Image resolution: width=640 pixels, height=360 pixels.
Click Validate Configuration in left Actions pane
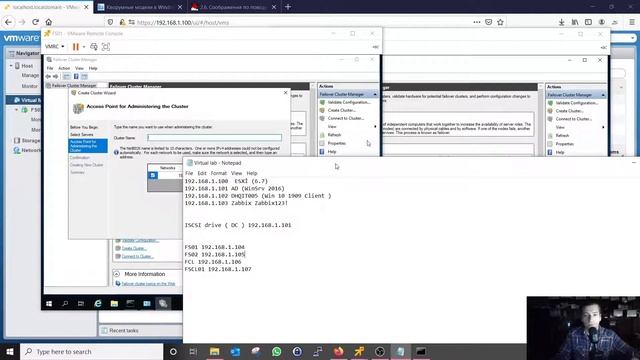(349, 102)
